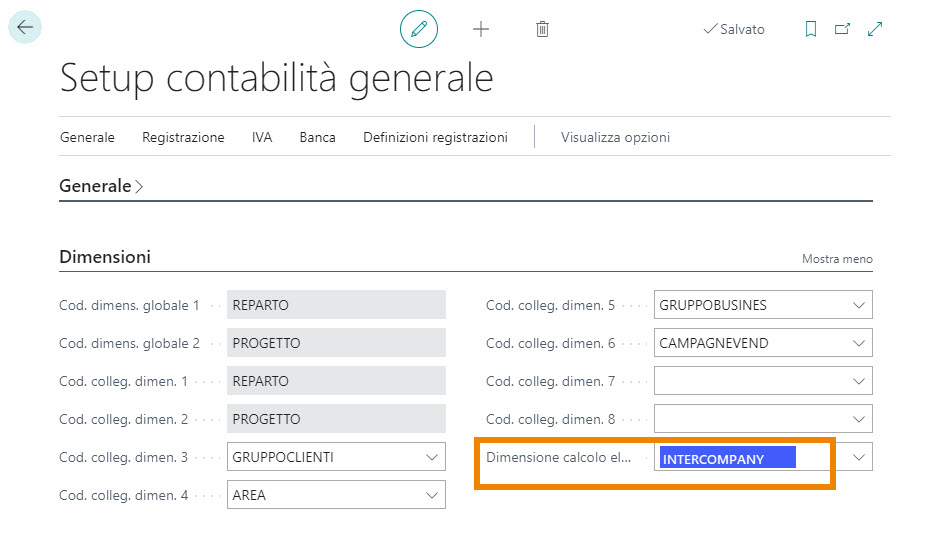The width and height of the screenshot is (935, 534).
Task: Click the expand to full screen icon
Action: 875,29
